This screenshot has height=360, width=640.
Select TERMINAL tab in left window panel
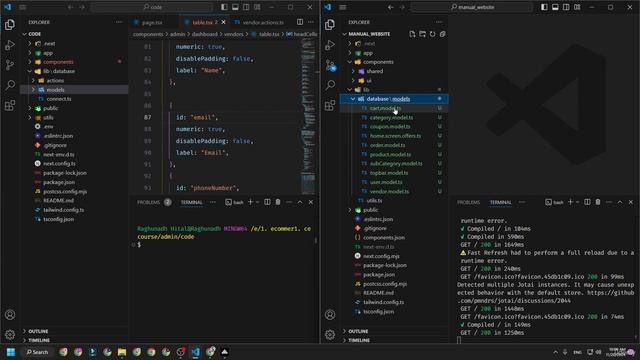tap(191, 202)
